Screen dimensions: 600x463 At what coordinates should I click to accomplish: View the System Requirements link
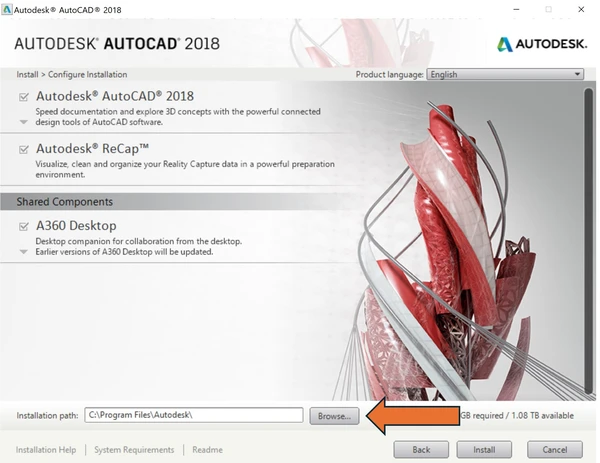134,450
